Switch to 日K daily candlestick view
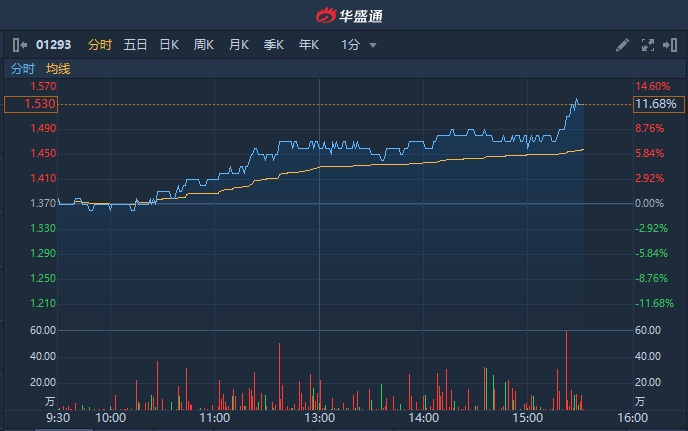Screen dimensions: 688x431 click(x=169, y=45)
